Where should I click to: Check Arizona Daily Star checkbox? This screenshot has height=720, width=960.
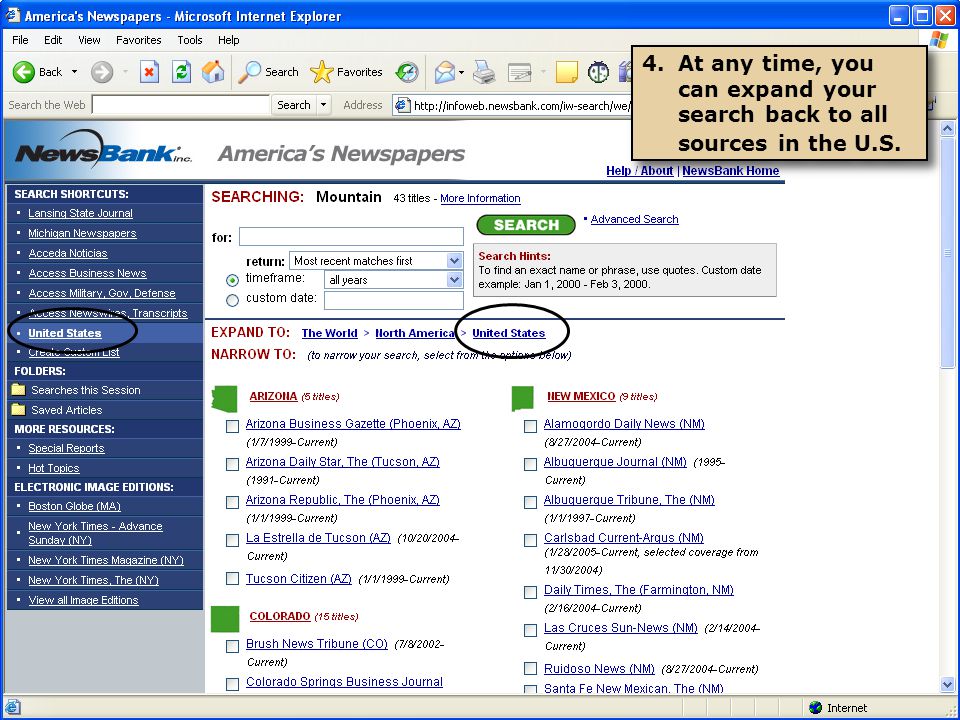pyautogui.click(x=232, y=465)
